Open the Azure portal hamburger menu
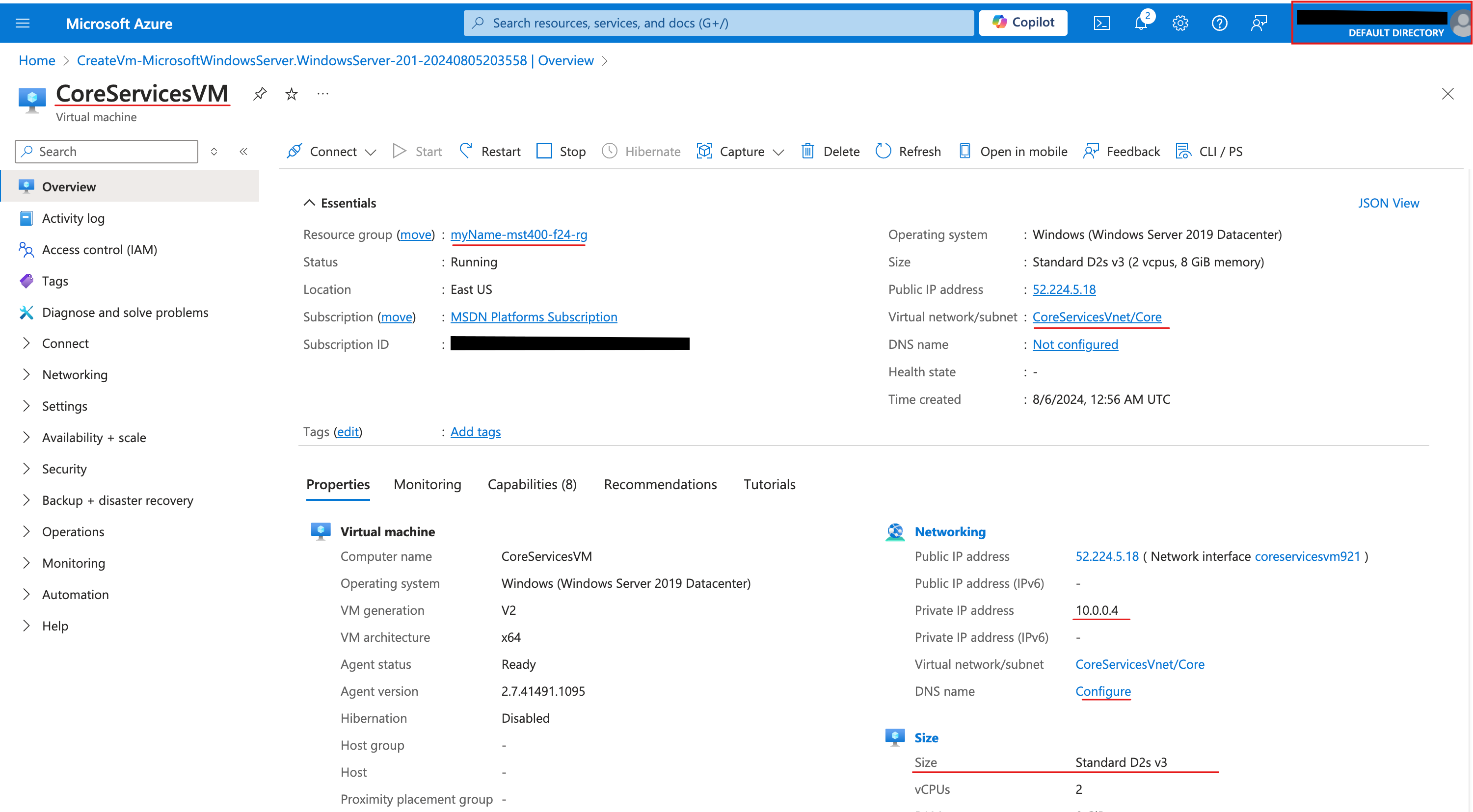Image resolution: width=1473 pixels, height=812 pixels. pos(22,23)
